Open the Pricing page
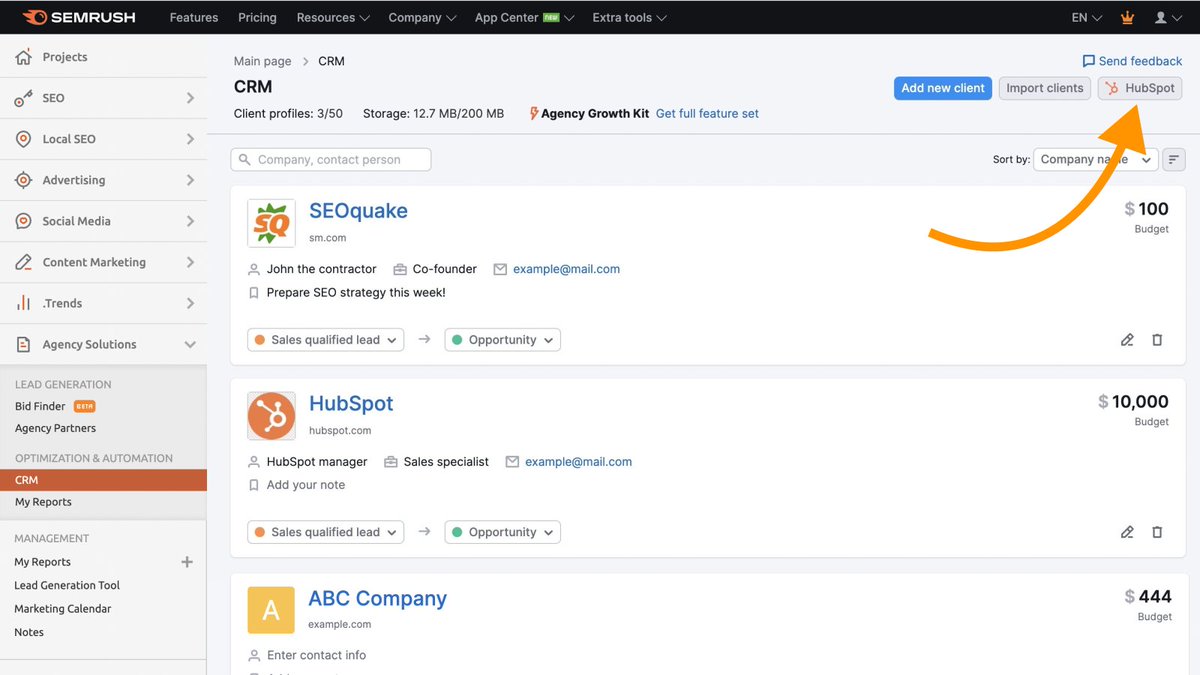1200x675 pixels. (257, 17)
